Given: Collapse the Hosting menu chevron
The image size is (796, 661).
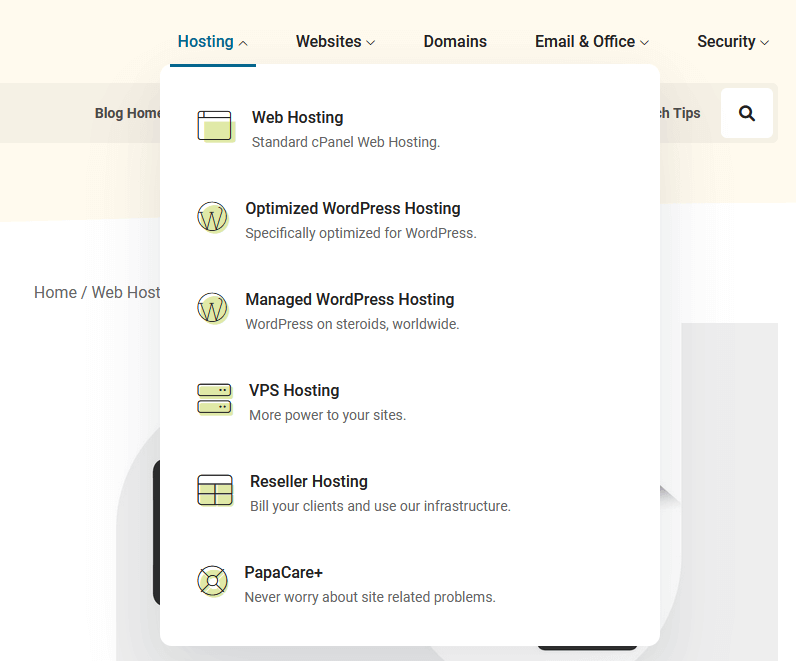Looking at the screenshot, I should (243, 43).
